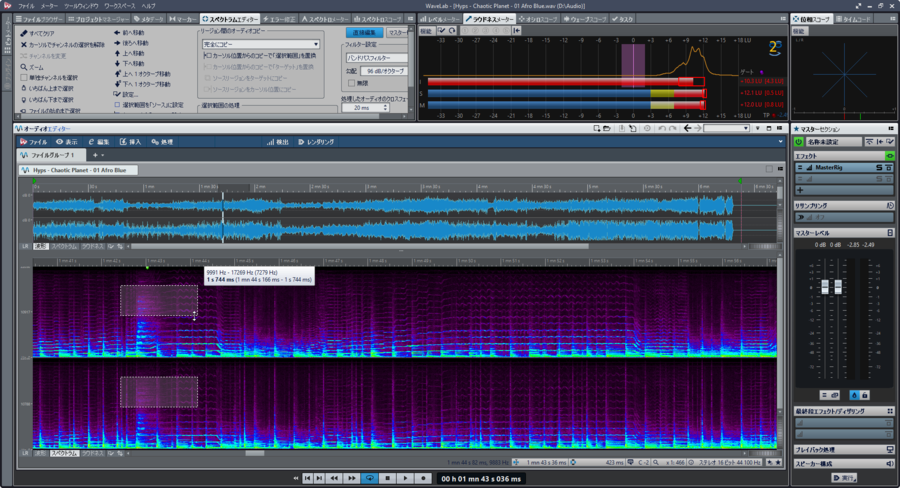Switch to the エラー修正 tab
This screenshot has height=488, width=900.
[279, 19]
